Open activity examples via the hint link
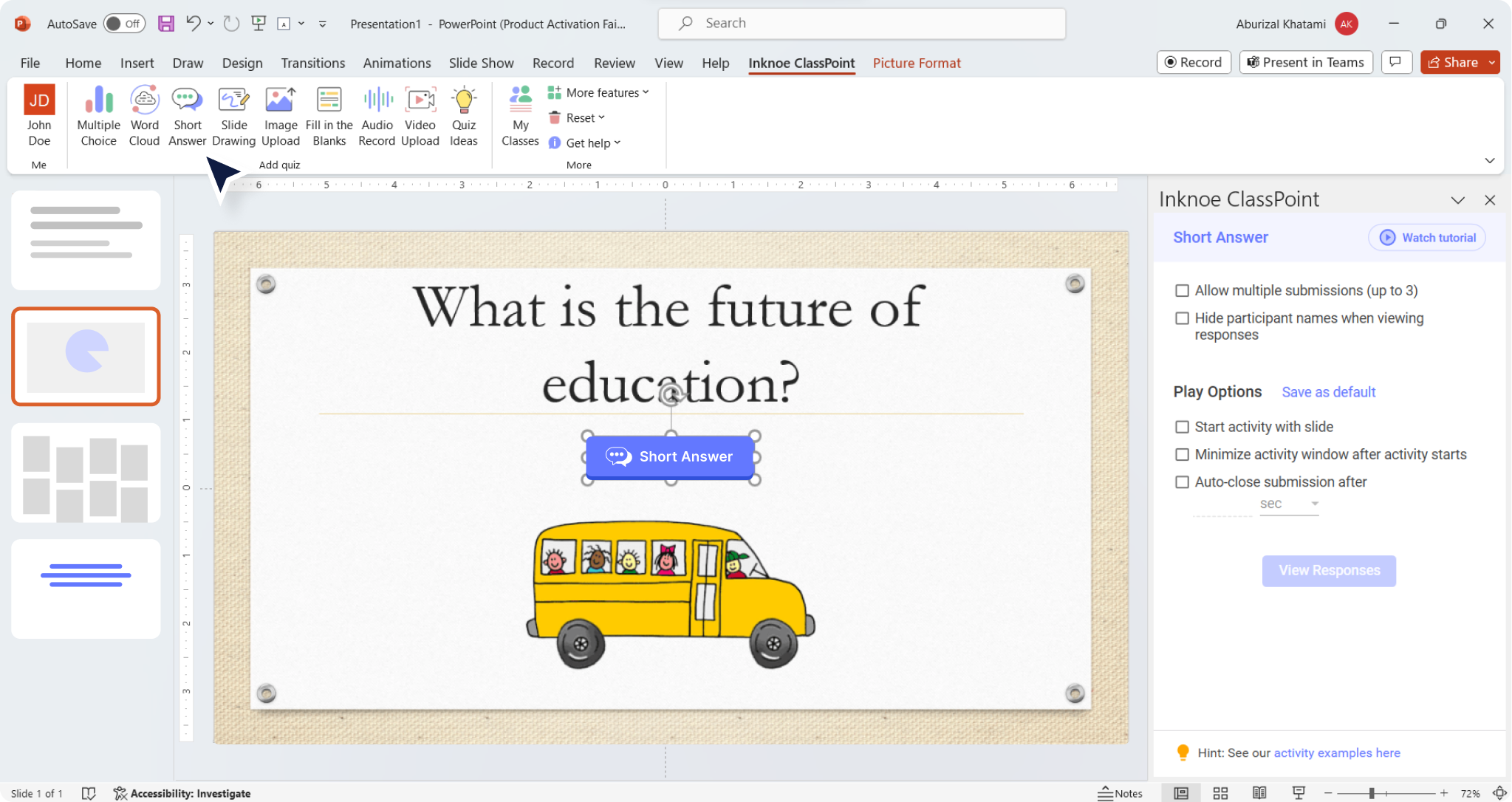Image resolution: width=1512 pixels, height=802 pixels. 1336,753
